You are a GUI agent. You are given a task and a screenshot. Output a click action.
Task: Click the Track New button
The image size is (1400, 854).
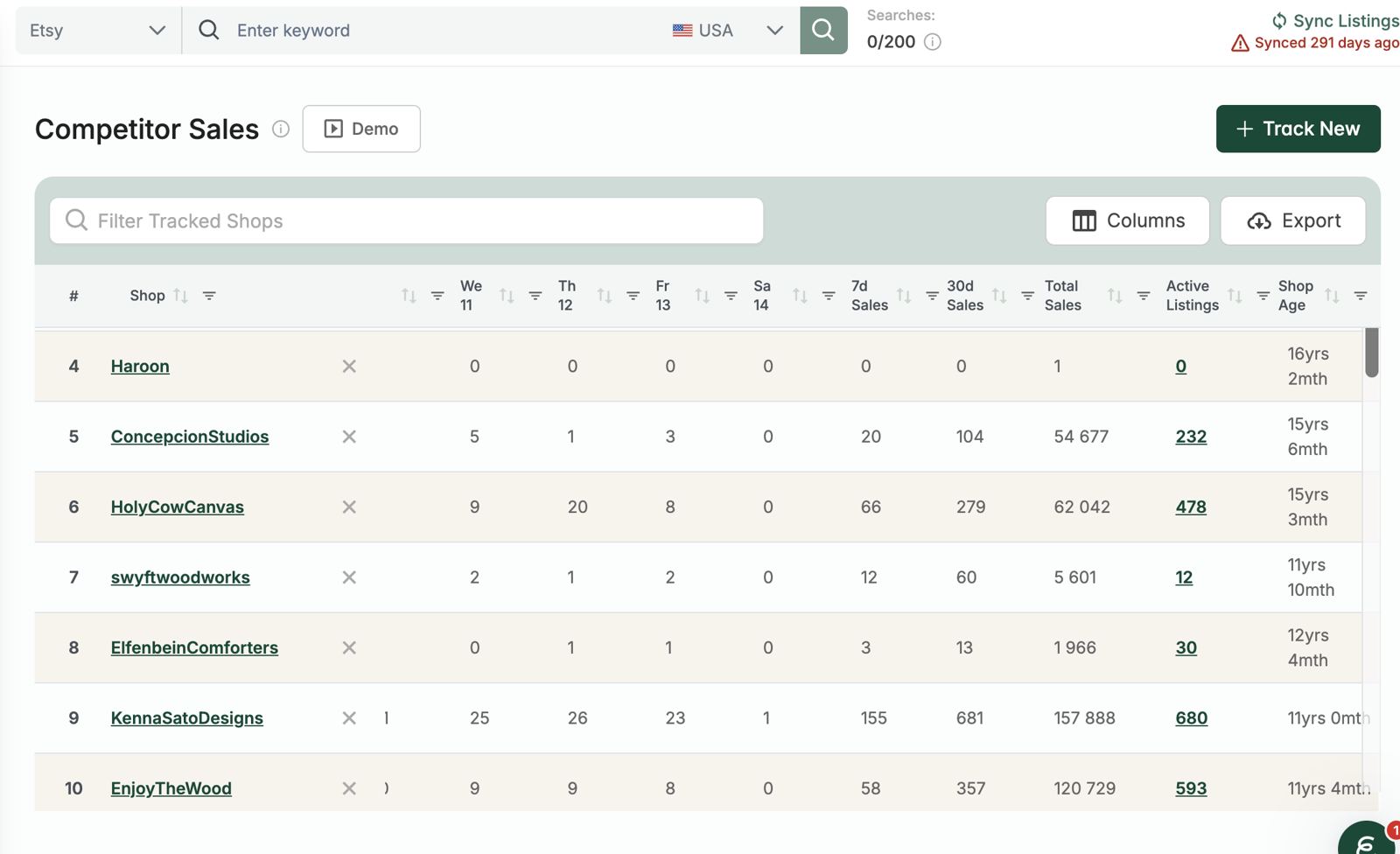pos(1298,129)
